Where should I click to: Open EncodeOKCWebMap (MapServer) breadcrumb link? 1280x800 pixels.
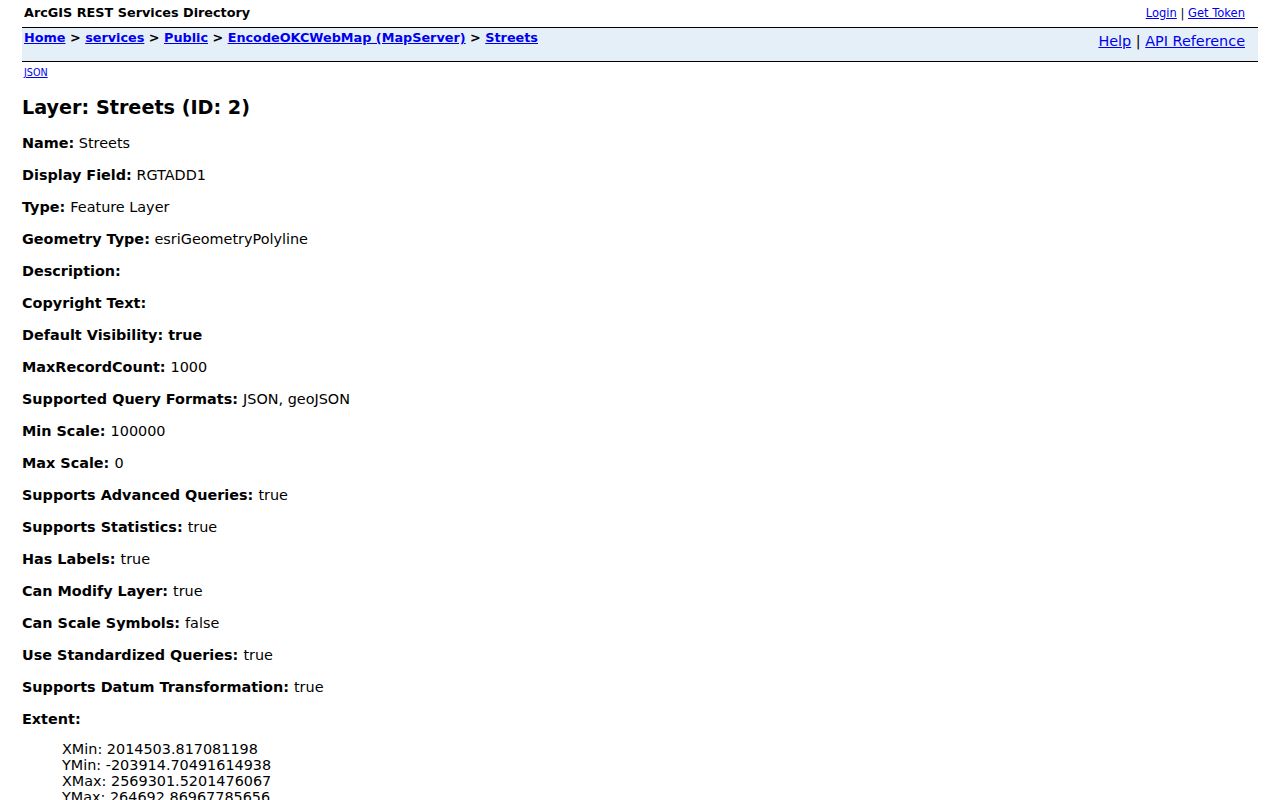point(346,38)
